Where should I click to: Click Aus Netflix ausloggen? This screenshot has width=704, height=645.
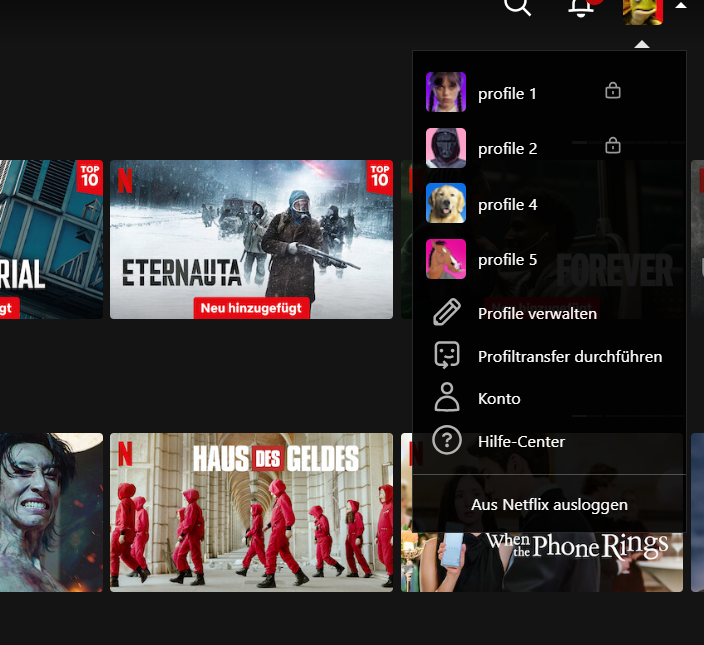pyautogui.click(x=549, y=505)
